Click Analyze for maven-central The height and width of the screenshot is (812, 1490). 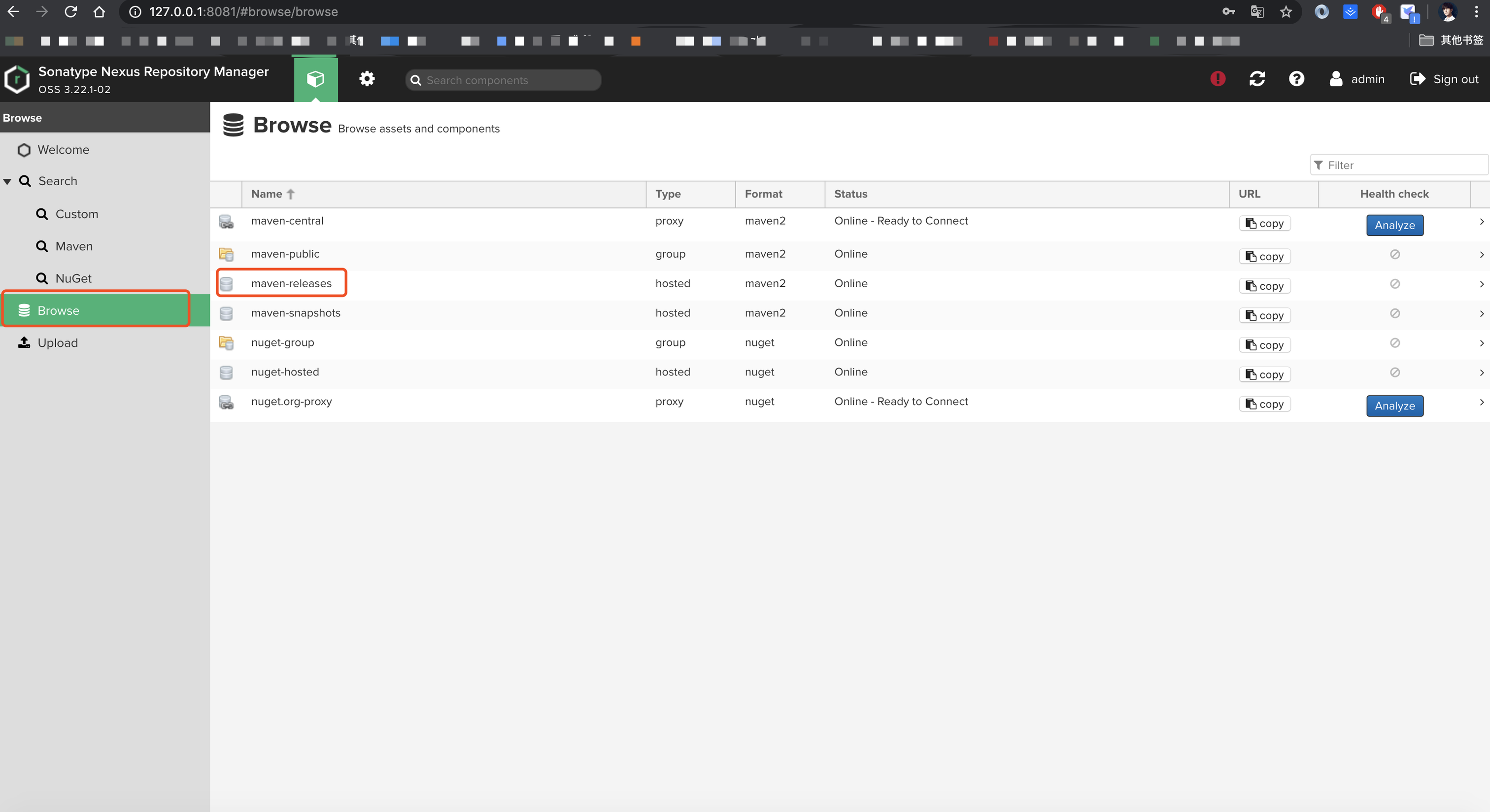point(1394,225)
